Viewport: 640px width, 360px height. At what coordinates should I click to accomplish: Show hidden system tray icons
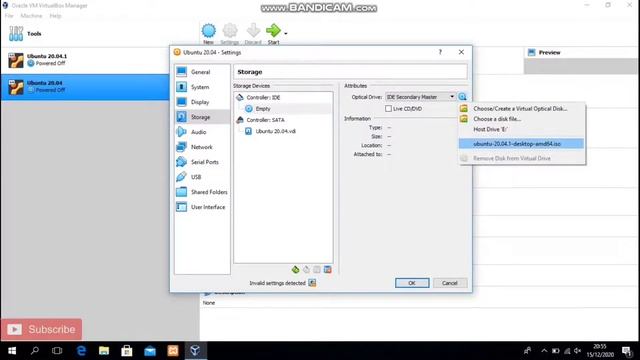click(x=544, y=351)
